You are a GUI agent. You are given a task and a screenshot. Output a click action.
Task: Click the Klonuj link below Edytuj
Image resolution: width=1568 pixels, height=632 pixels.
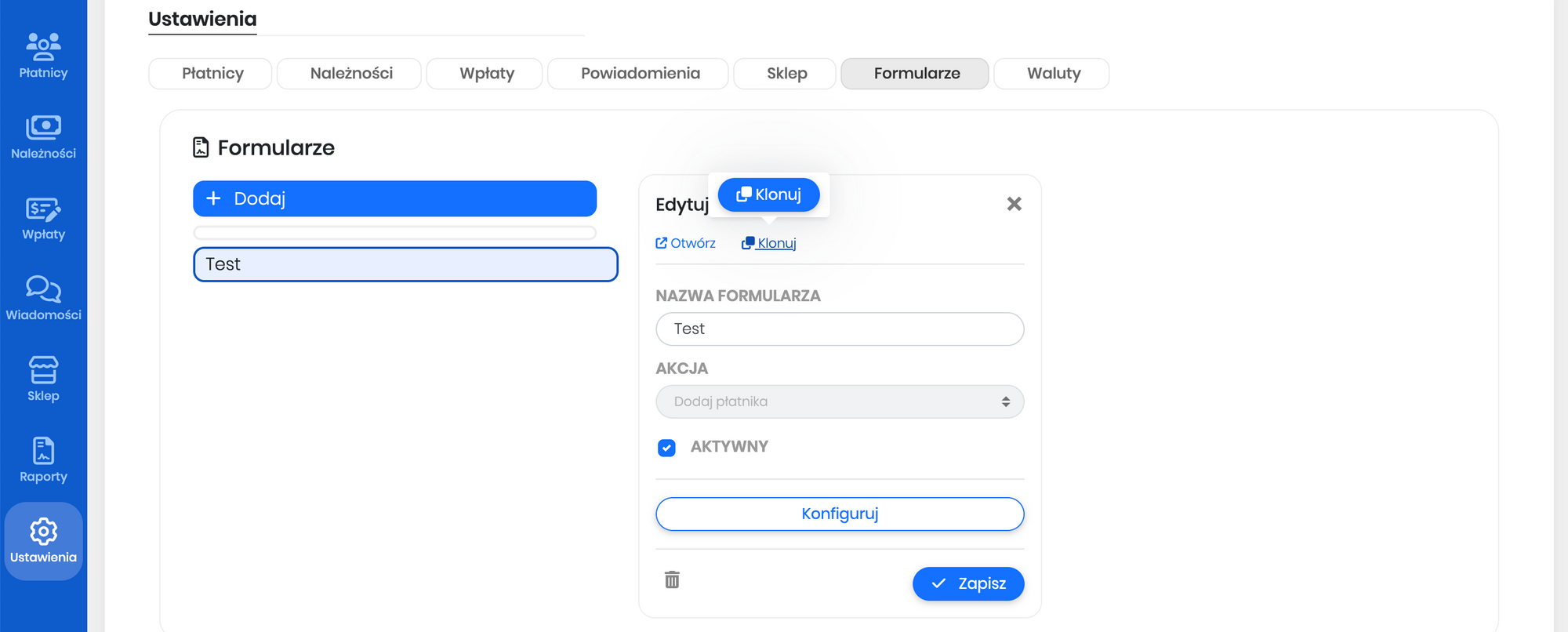click(769, 243)
